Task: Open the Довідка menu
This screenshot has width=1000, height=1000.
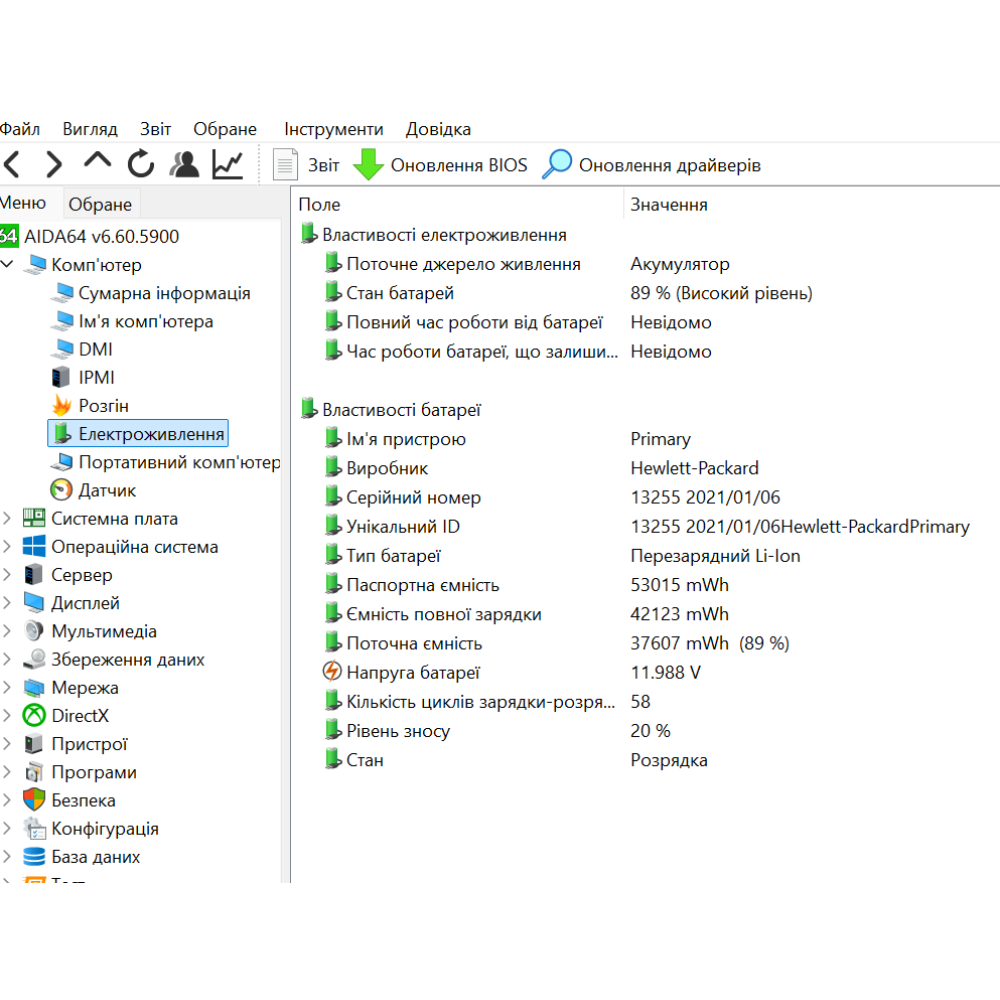Action: tap(438, 129)
